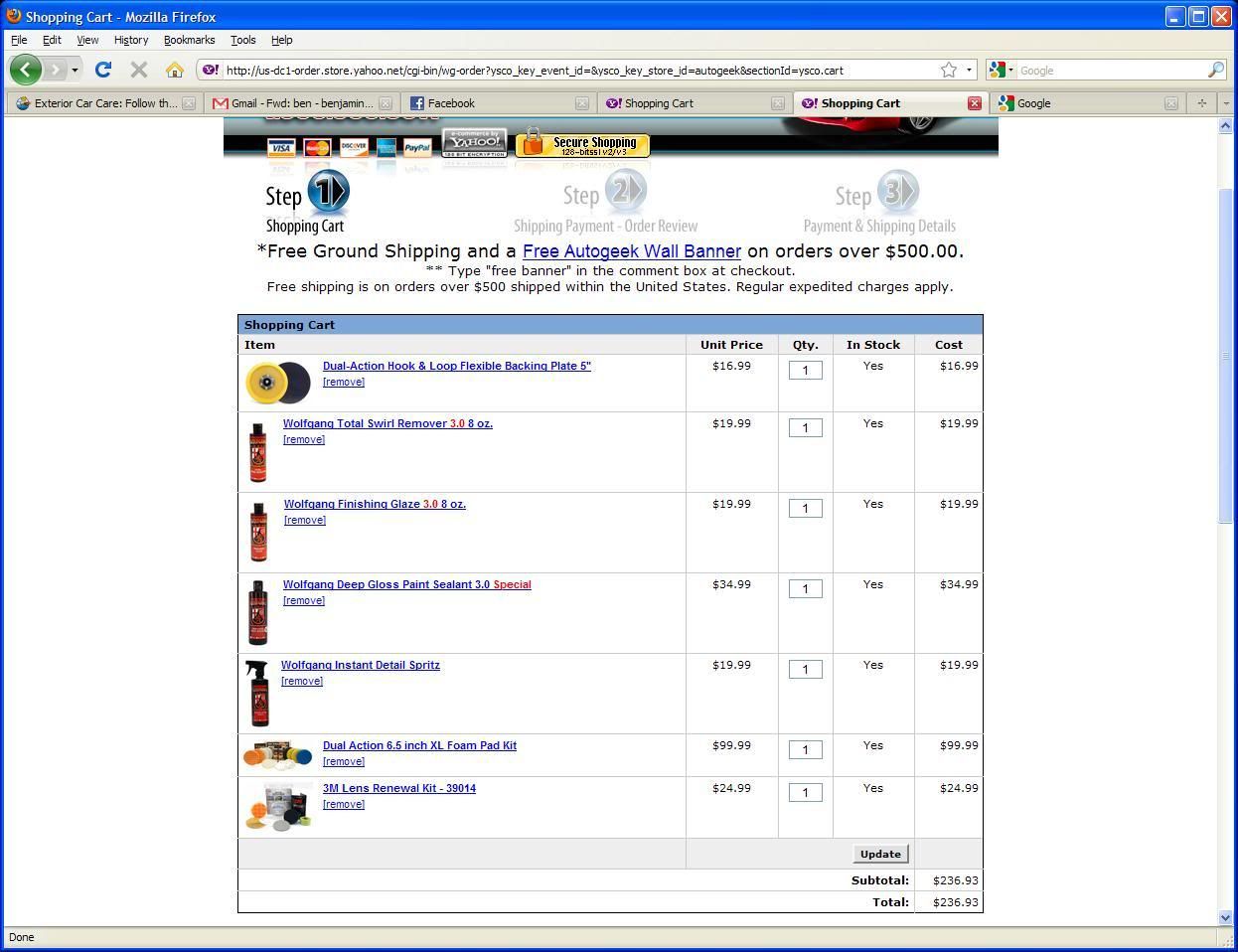Close the active Shopping Cart tab
1238x952 pixels.
click(x=975, y=103)
